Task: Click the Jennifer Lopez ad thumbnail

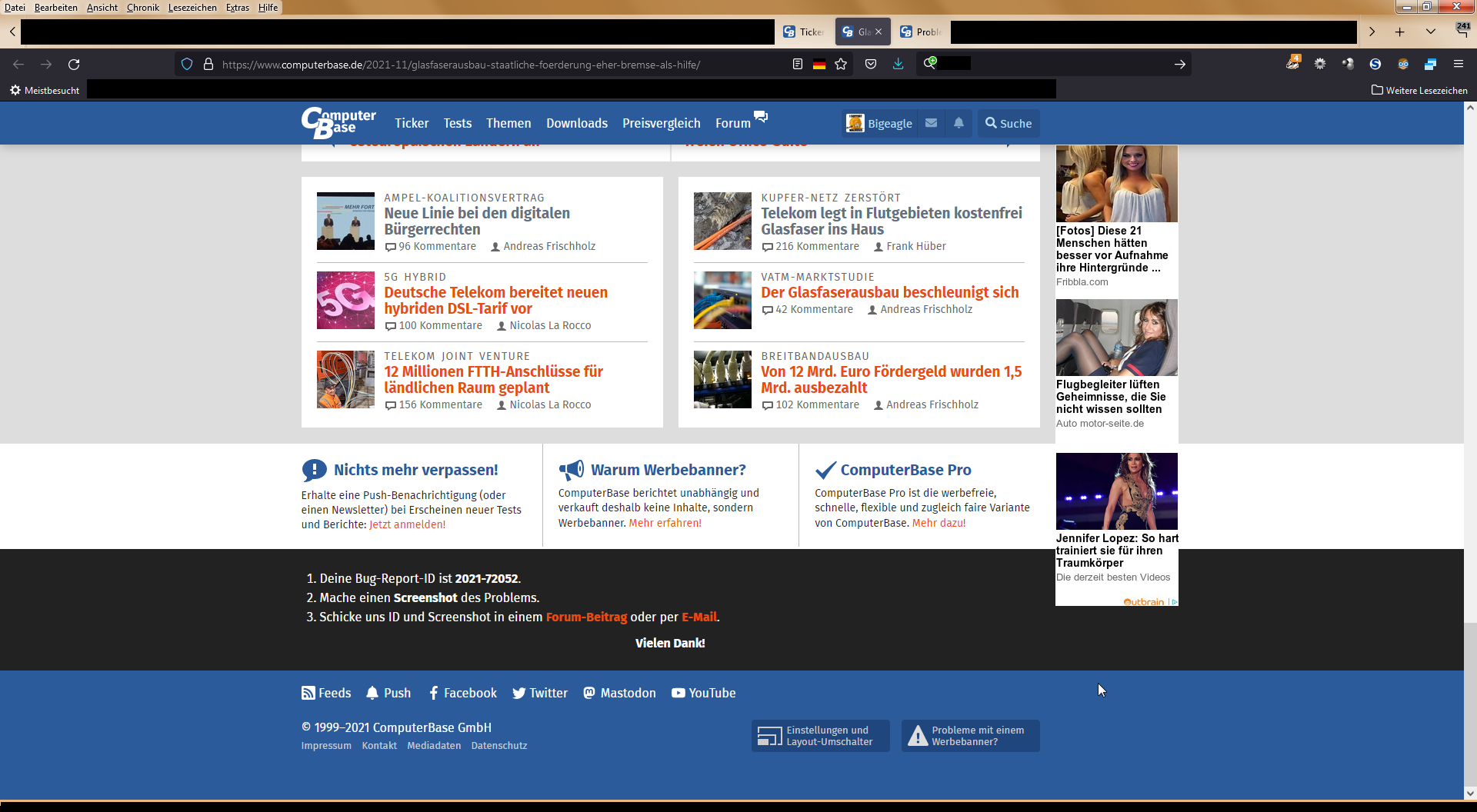Action: coord(1117,491)
